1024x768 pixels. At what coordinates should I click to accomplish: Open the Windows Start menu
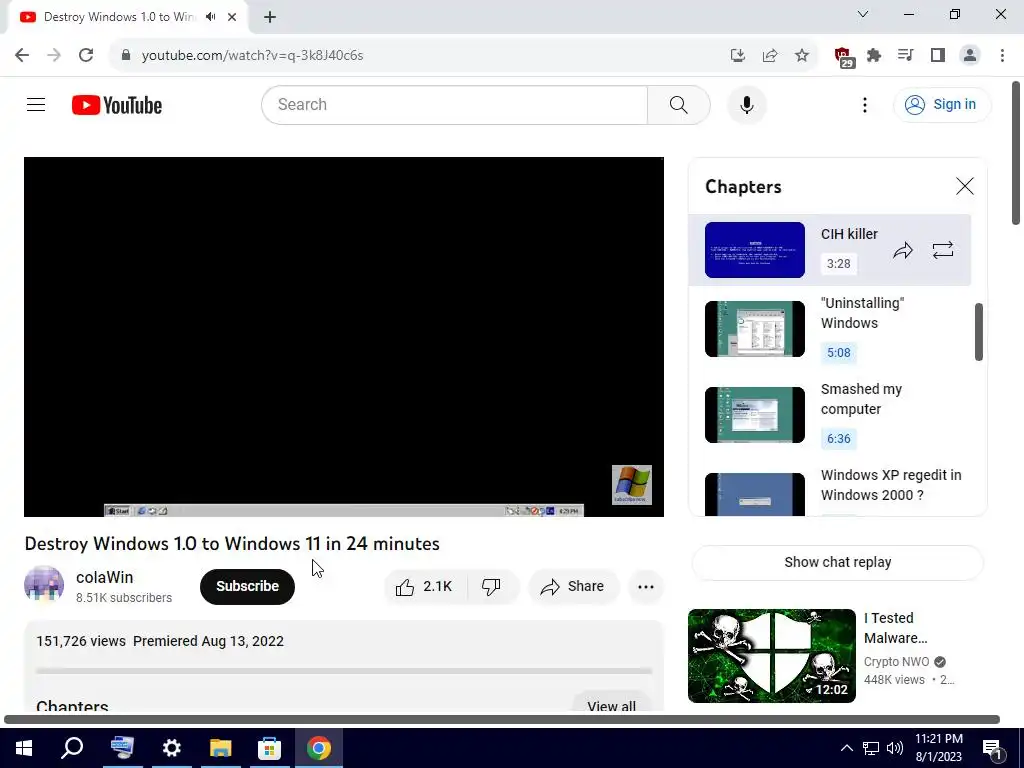(x=24, y=748)
